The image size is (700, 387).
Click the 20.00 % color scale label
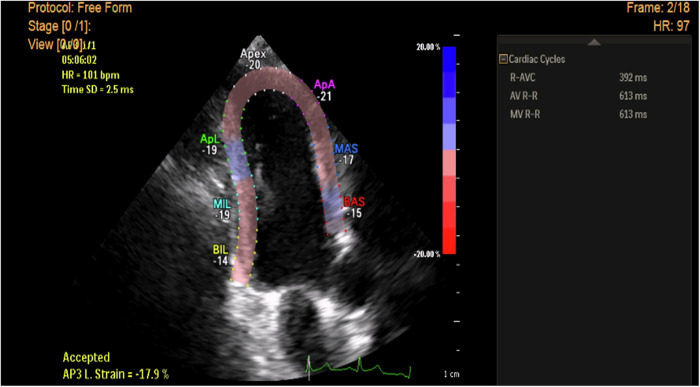[x=428, y=48]
